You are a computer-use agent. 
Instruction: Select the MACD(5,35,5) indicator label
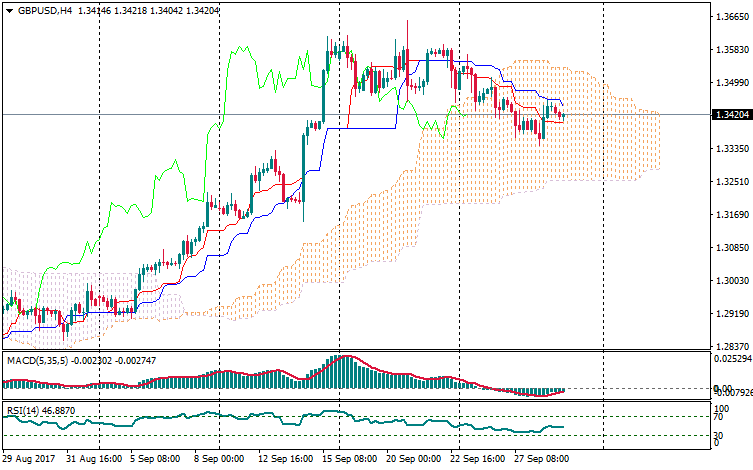pyautogui.click(x=39, y=359)
